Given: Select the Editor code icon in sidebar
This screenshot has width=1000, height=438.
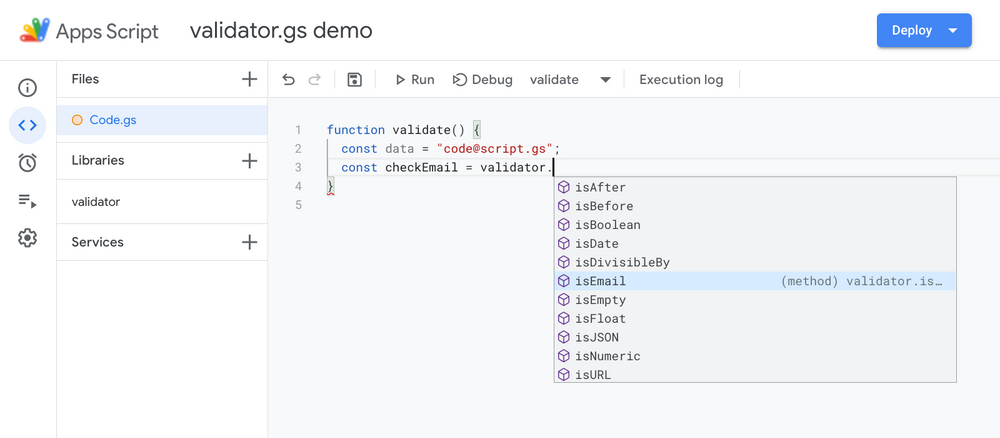Looking at the screenshot, I should pyautogui.click(x=28, y=125).
